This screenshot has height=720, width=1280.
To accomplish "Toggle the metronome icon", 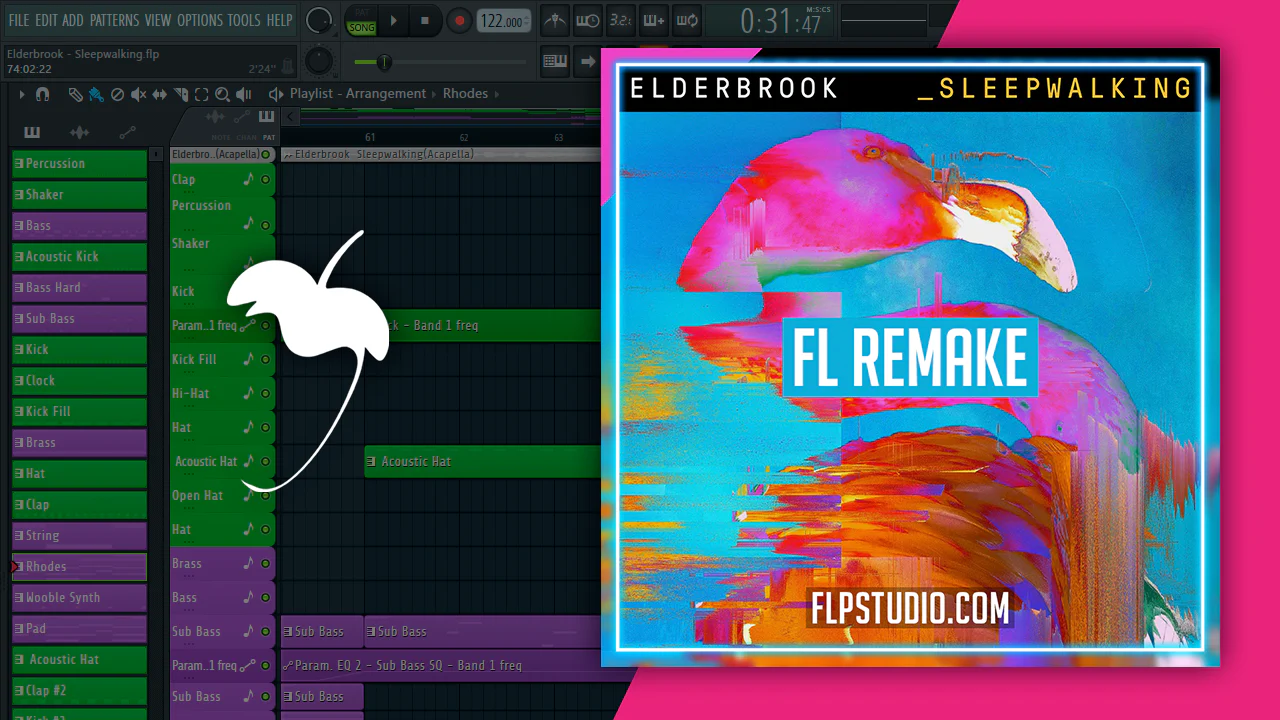I will [x=555, y=20].
